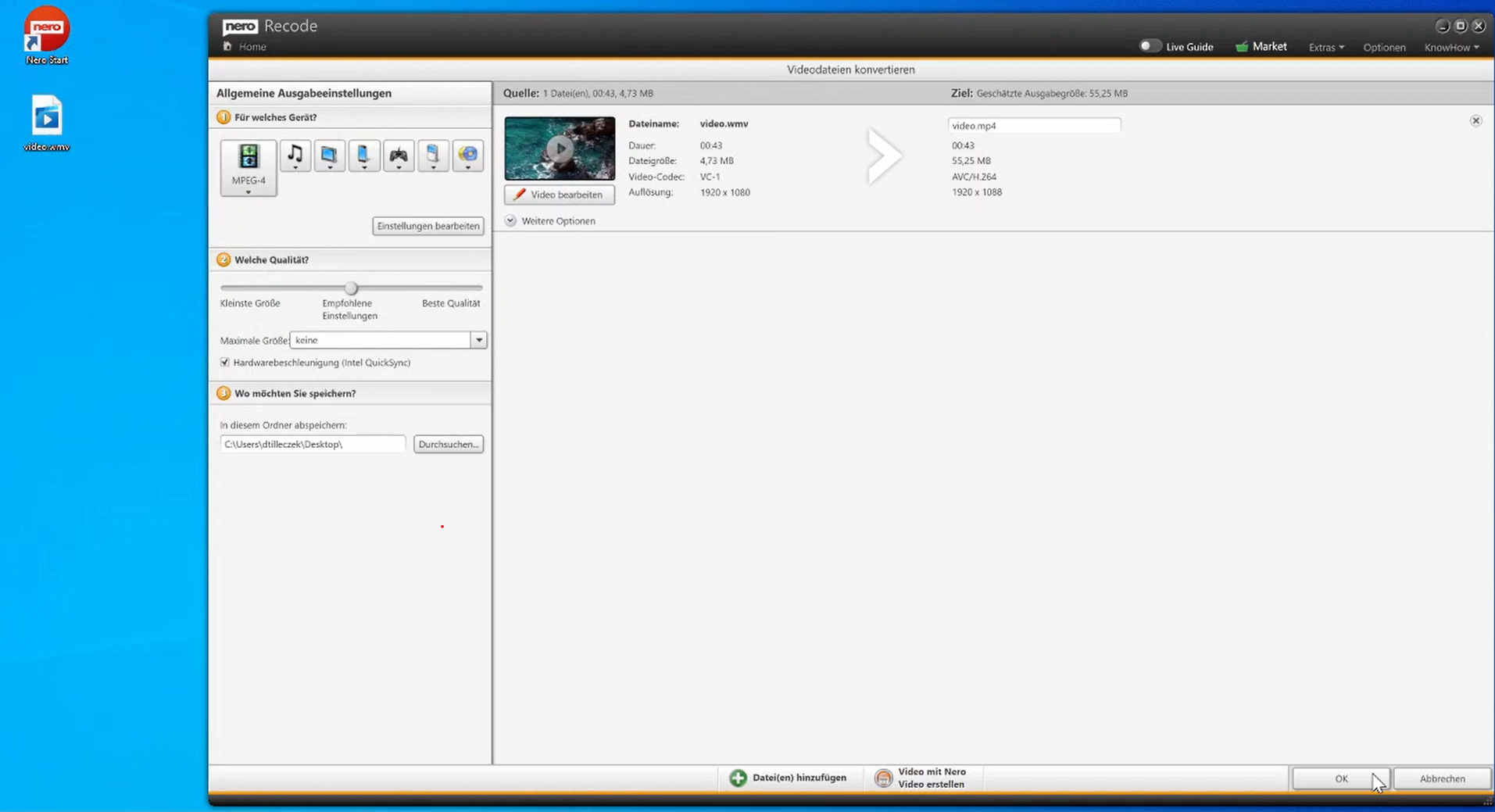Open the KnowHow dropdown menu
The image size is (1495, 812).
(1451, 48)
